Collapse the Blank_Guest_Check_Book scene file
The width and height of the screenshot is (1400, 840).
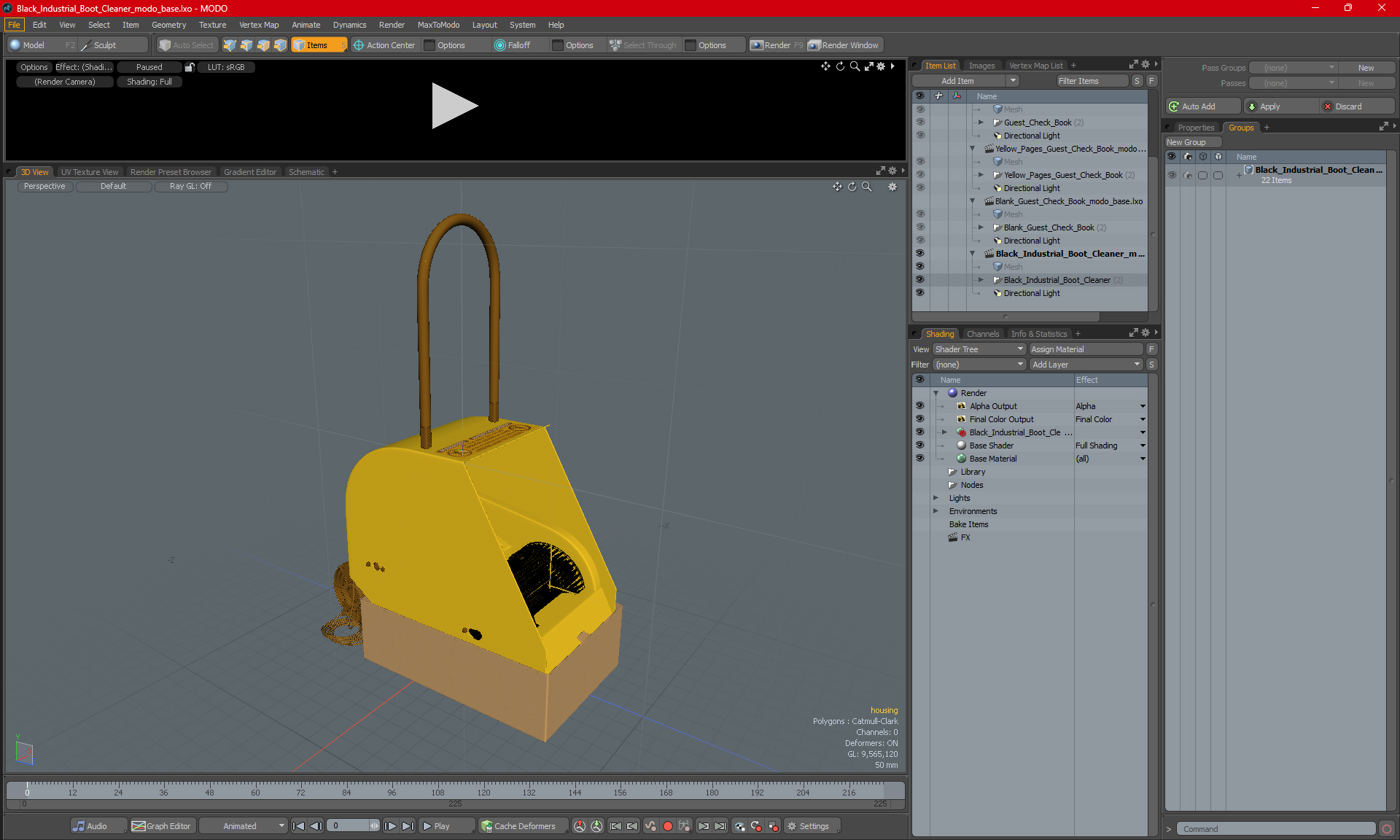pyautogui.click(x=972, y=201)
